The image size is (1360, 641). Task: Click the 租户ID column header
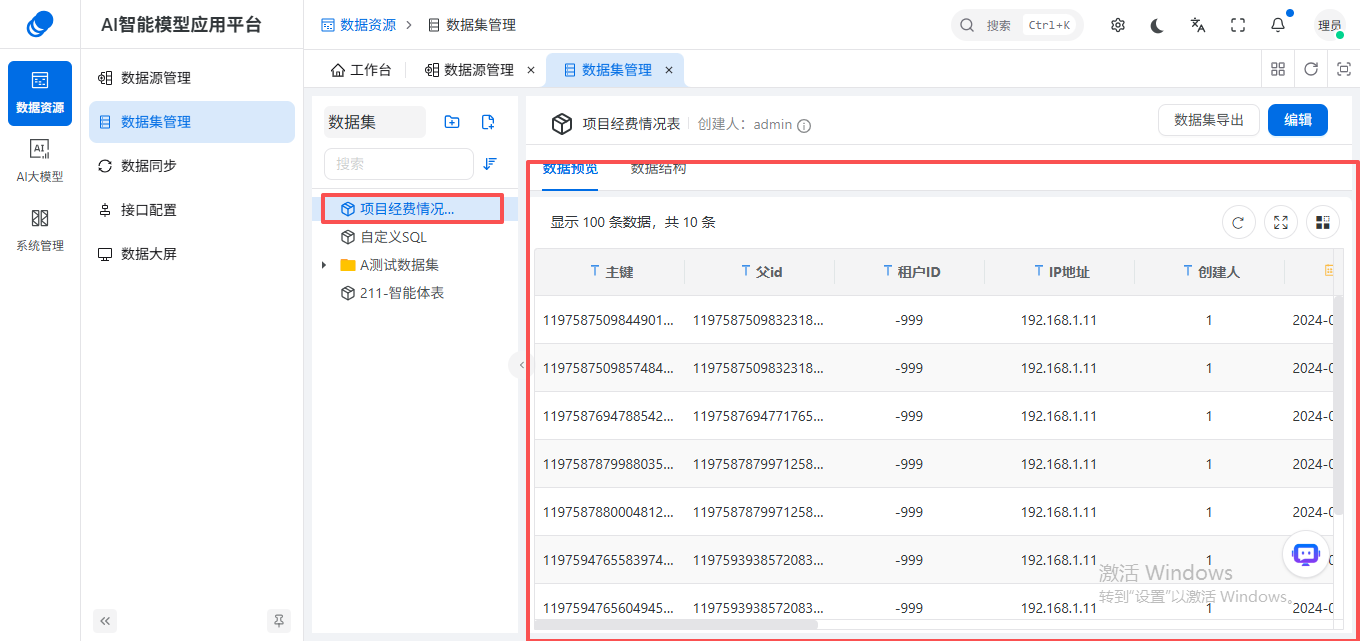(x=909, y=272)
